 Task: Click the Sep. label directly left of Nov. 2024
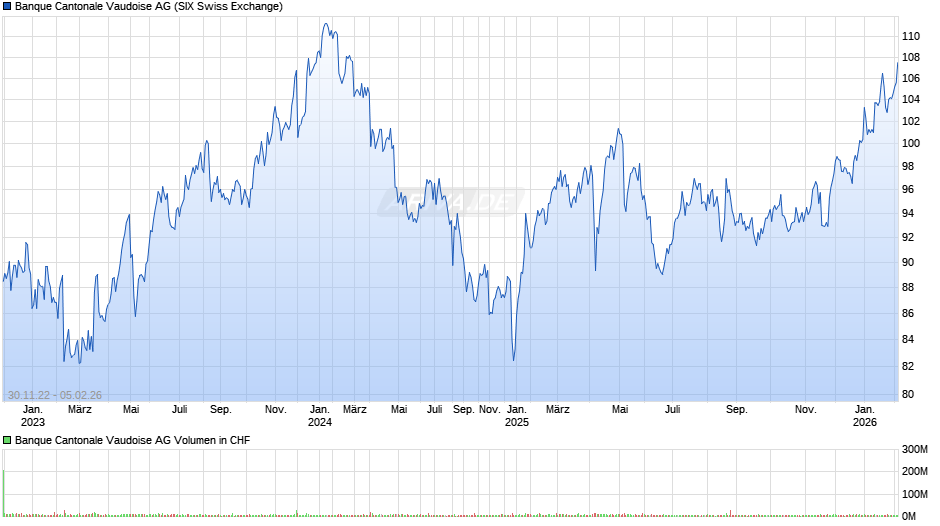click(463, 410)
